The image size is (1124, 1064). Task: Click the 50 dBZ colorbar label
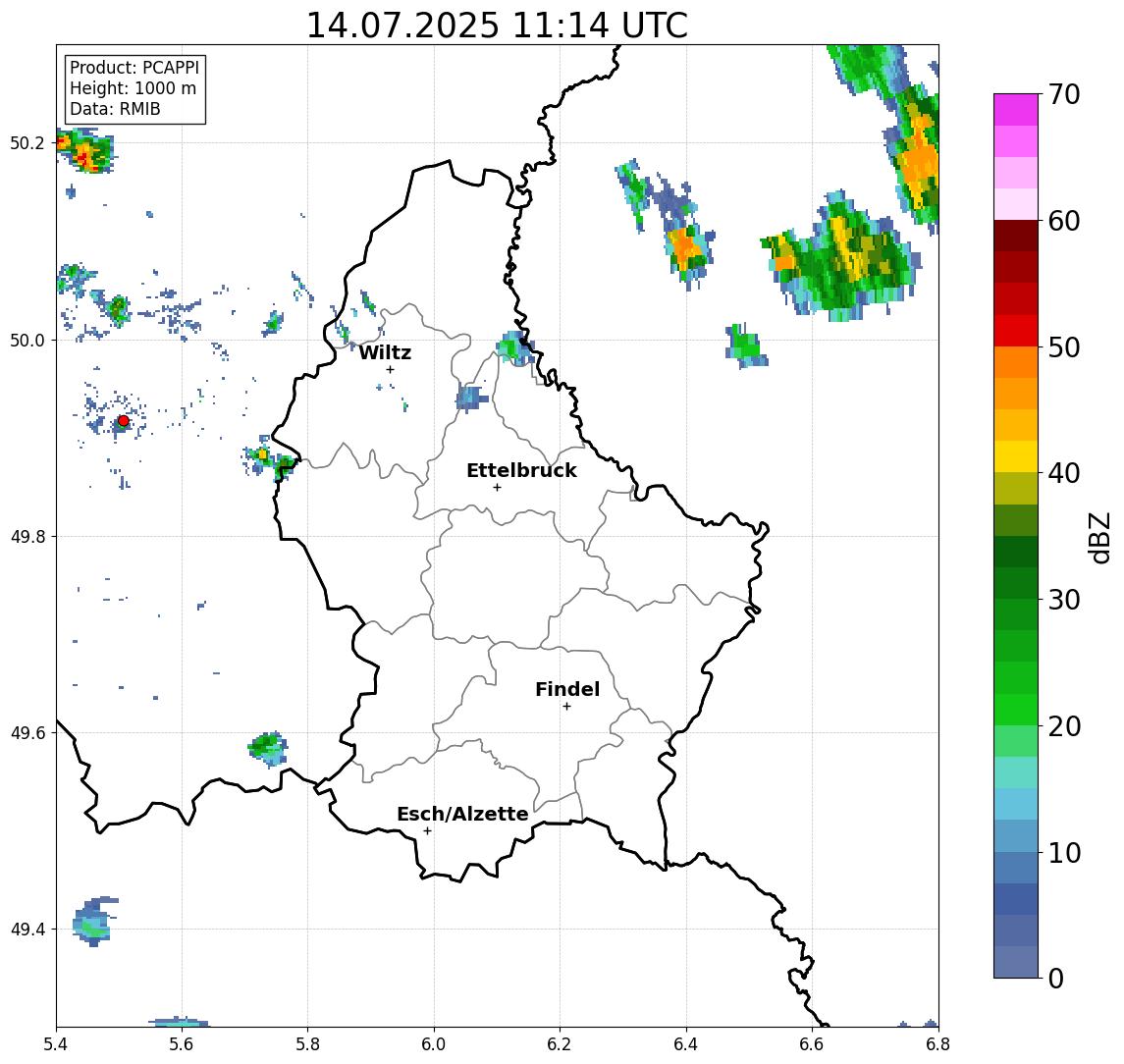(1064, 347)
